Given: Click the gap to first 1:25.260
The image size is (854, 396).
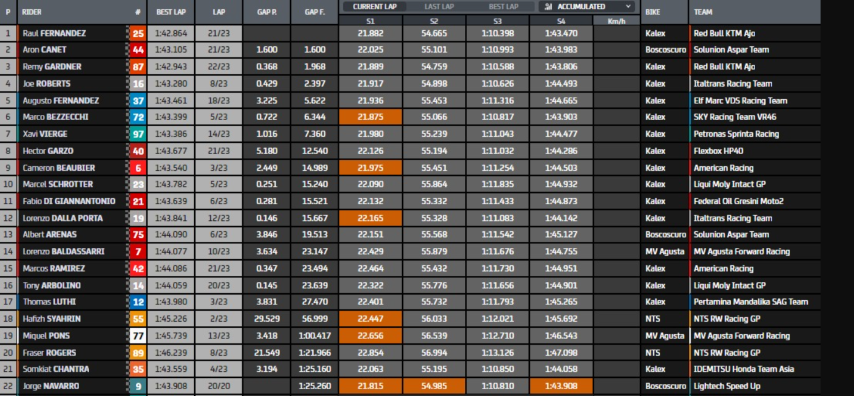Looking at the screenshot, I should [314, 386].
